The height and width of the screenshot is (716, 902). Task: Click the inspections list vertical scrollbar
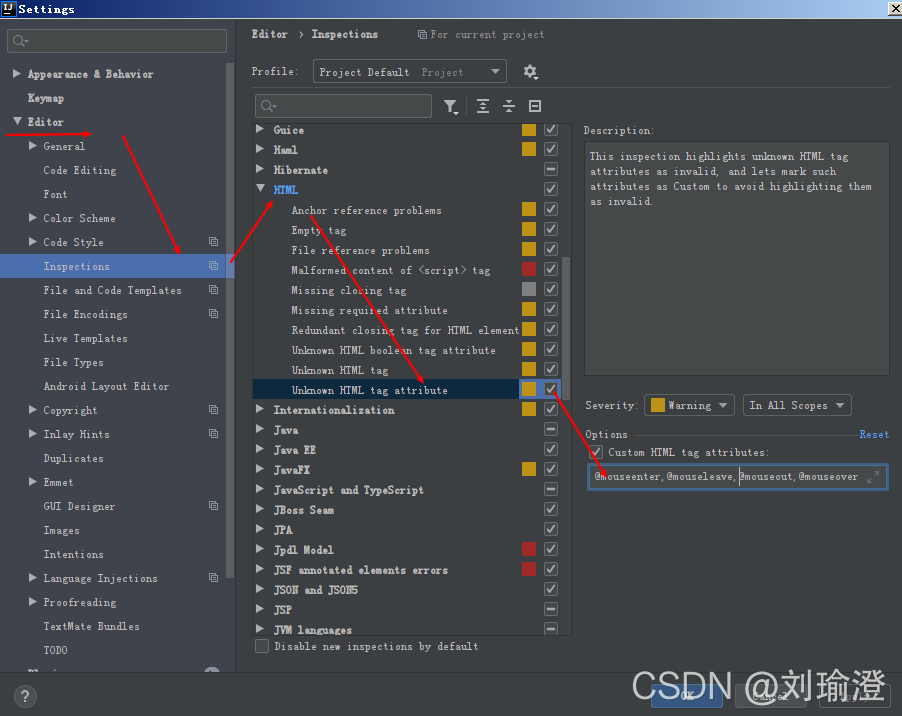pyautogui.click(x=566, y=328)
